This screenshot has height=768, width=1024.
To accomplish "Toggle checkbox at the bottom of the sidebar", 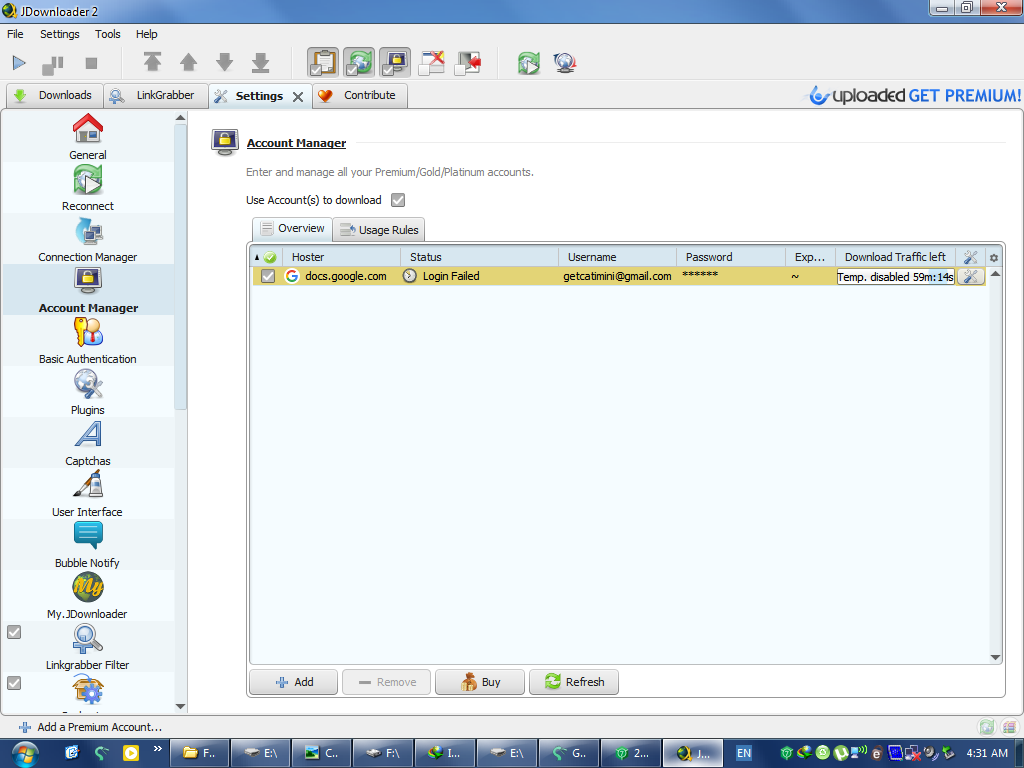I will (x=14, y=683).
